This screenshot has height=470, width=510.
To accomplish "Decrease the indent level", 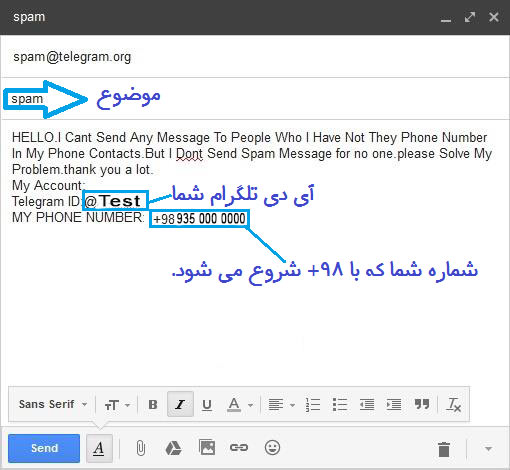I will click(367, 405).
